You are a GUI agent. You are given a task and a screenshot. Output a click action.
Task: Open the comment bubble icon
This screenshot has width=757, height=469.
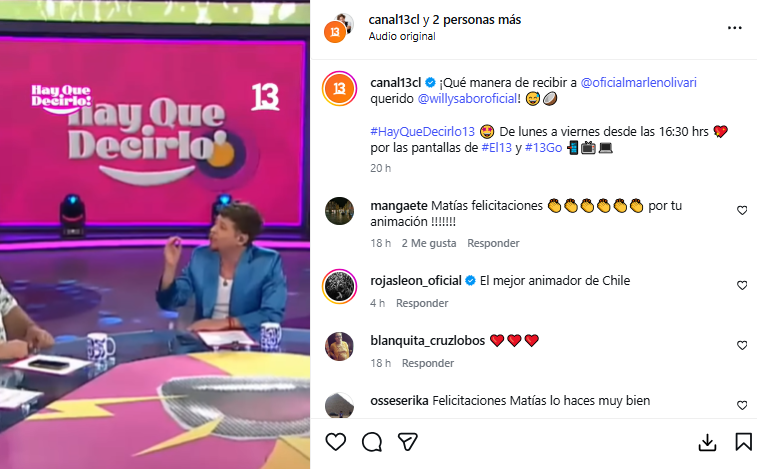coord(372,442)
